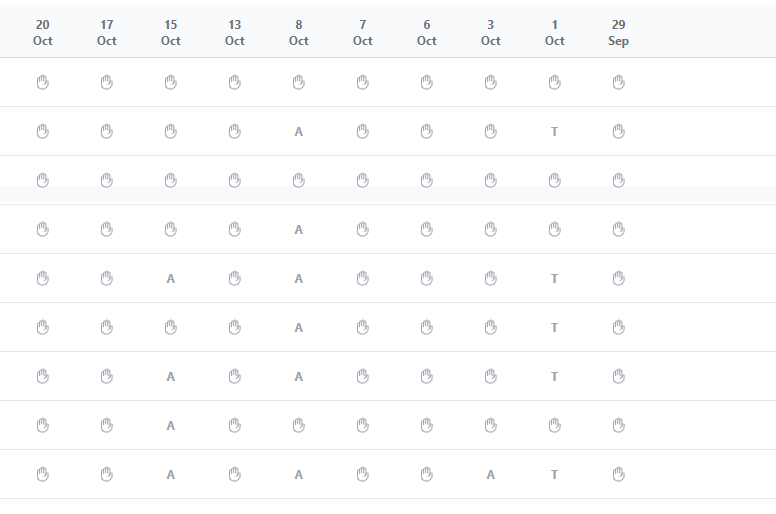Select the 15 Oct date header
776x514 pixels.
pos(170,32)
